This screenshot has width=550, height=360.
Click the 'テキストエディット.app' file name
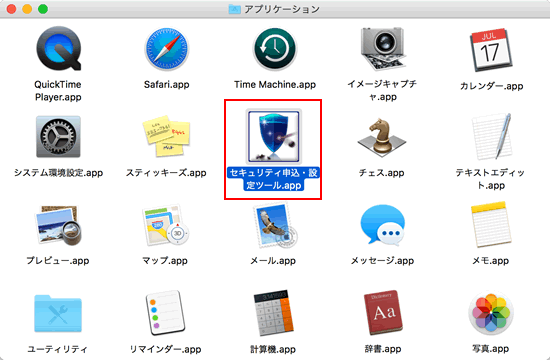click(x=491, y=179)
